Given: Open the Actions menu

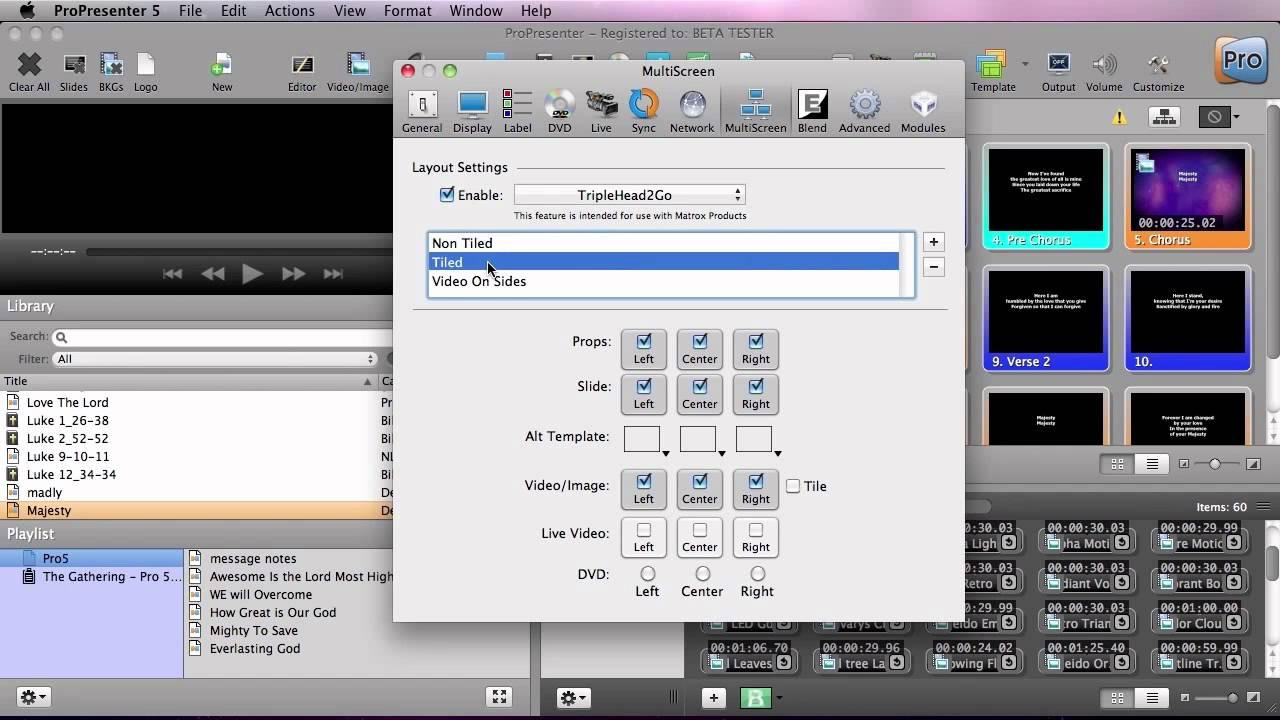Looking at the screenshot, I should point(290,11).
